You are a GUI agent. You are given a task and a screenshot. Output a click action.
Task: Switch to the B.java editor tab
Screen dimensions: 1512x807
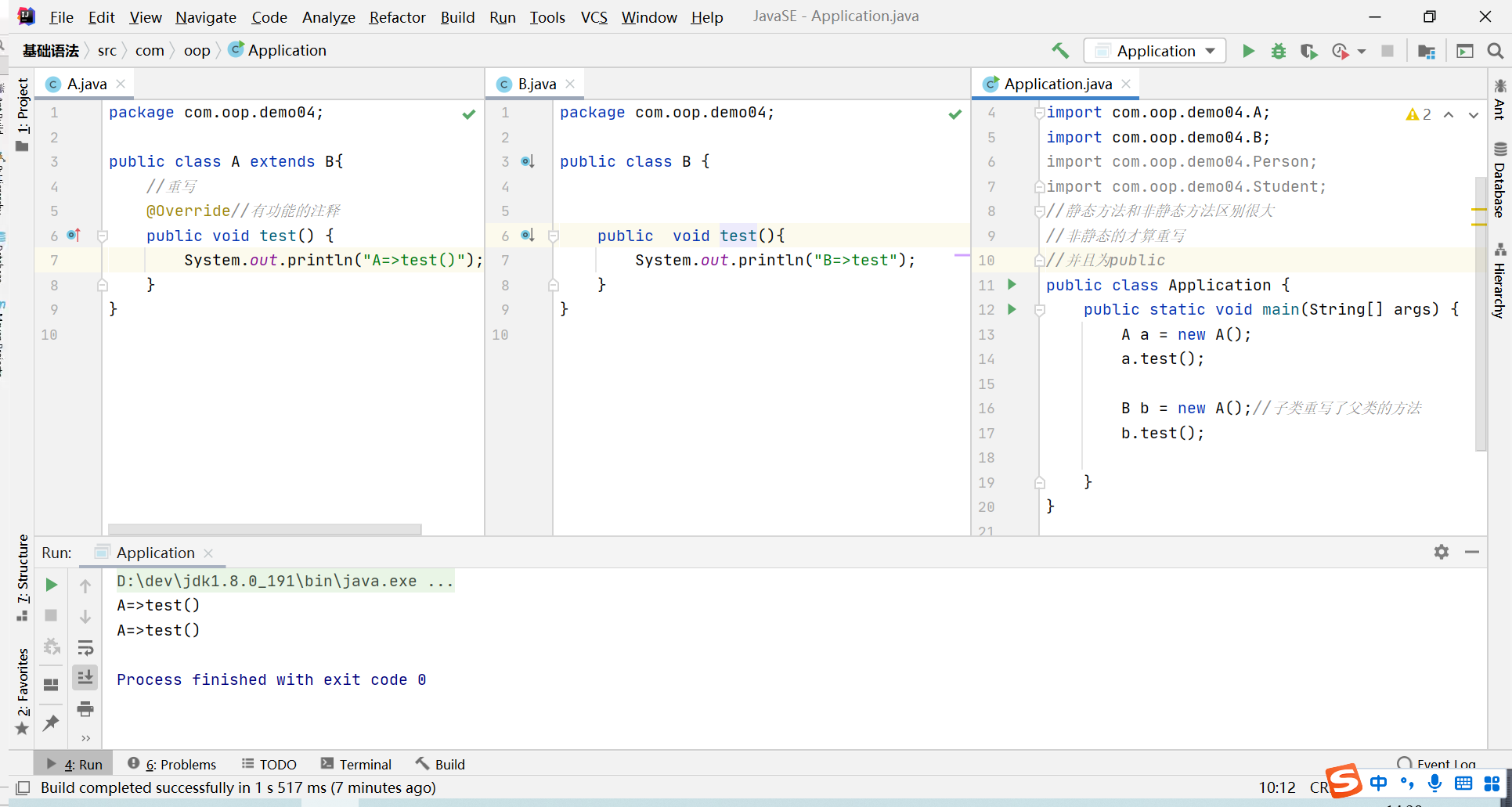pyautogui.click(x=536, y=84)
